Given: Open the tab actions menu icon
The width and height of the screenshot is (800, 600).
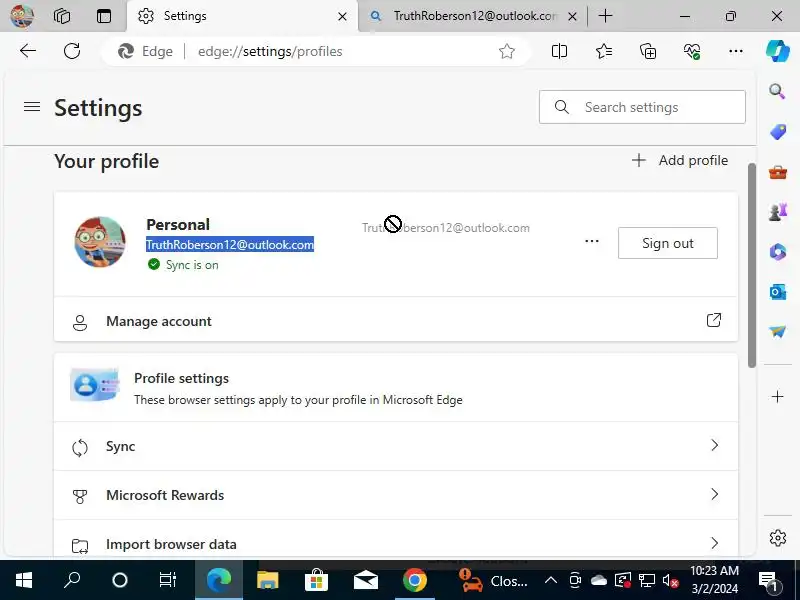Looking at the screenshot, I should [x=104, y=16].
